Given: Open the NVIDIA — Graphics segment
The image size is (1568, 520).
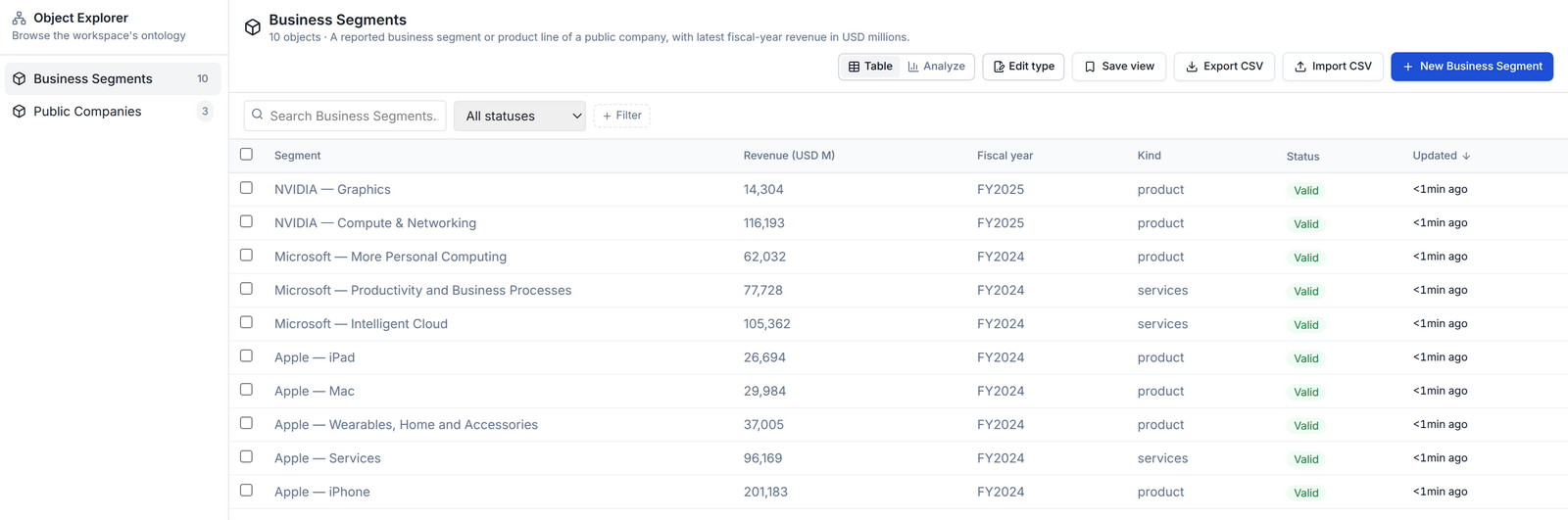Looking at the screenshot, I should (332, 190).
